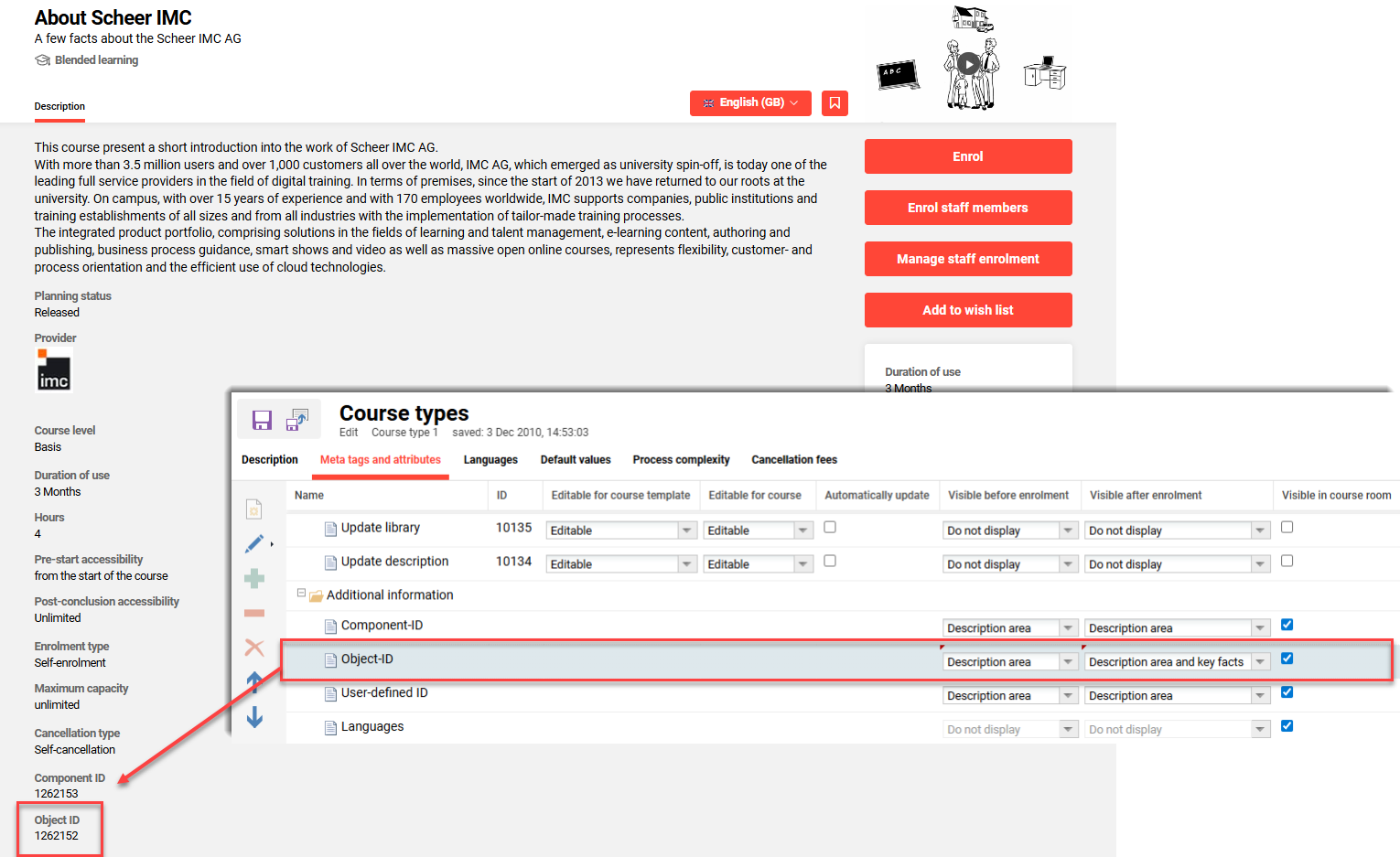Image resolution: width=1400 pixels, height=857 pixels.
Task: Open the Cancellation fees tab
Action: tap(793, 459)
